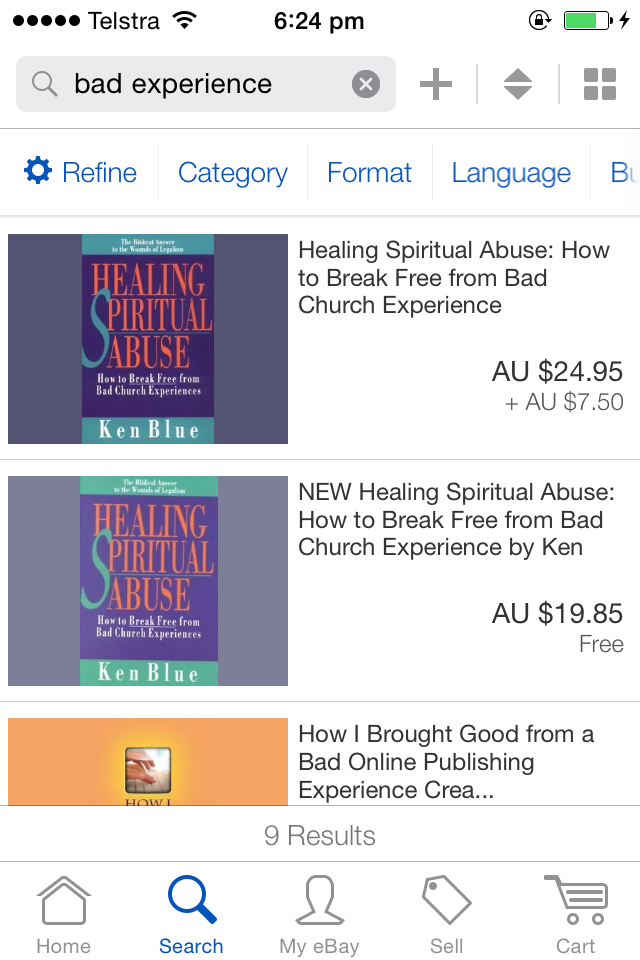
Task: Open first Healing Spiritual Abuse book thumbnail
Action: [x=148, y=339]
